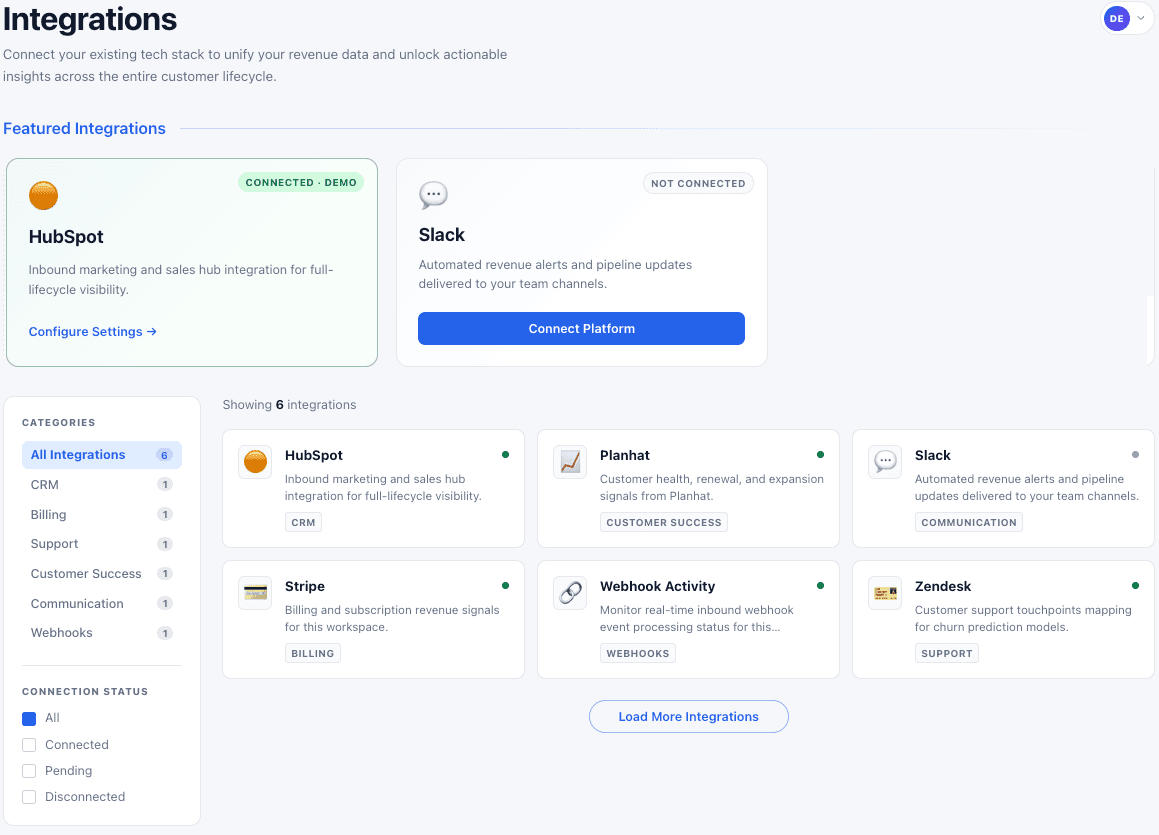Click the green status dot on the Planhat card
Image resolution: width=1159 pixels, height=835 pixels.
click(x=820, y=454)
